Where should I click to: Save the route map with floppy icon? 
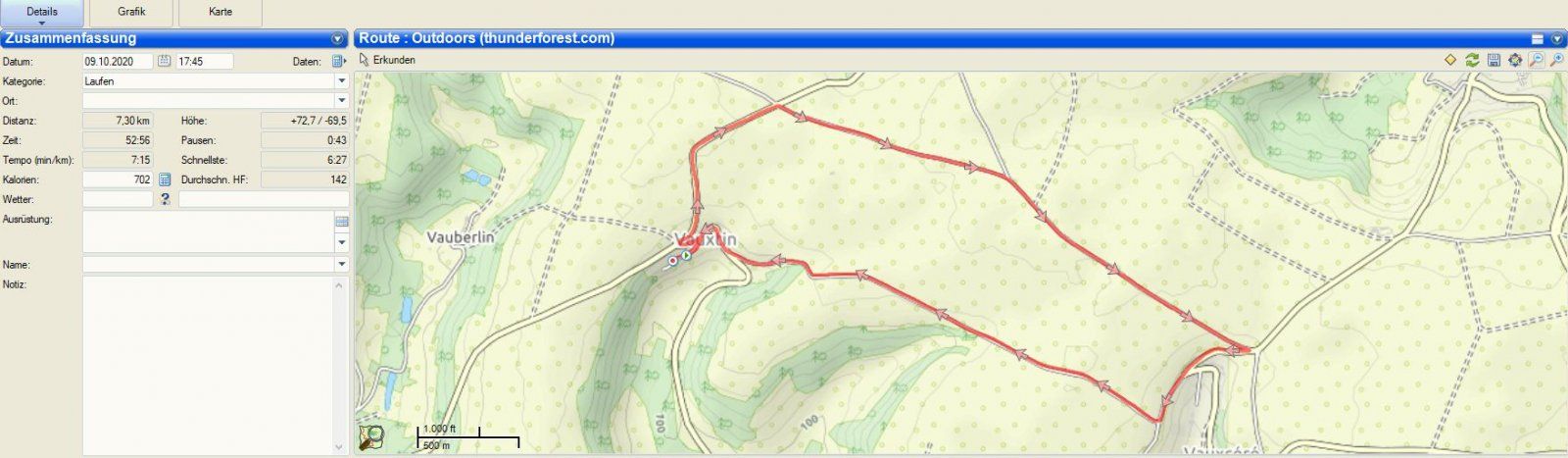[1494, 60]
